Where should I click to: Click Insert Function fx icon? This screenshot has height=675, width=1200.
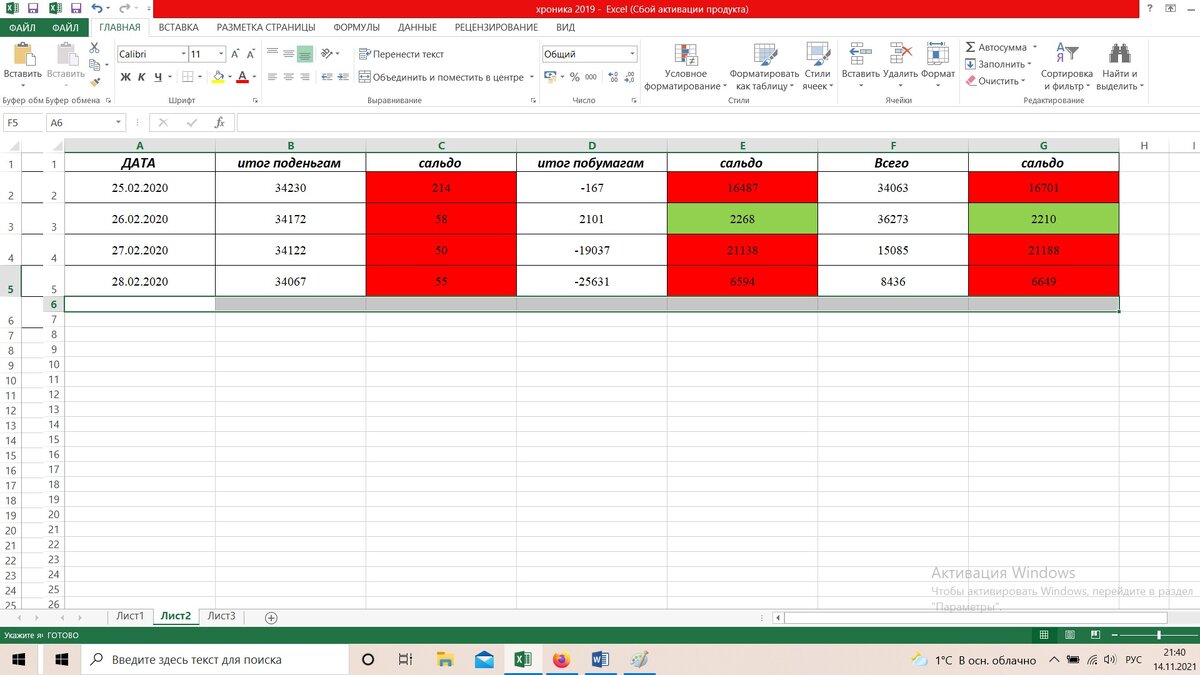[x=219, y=122]
